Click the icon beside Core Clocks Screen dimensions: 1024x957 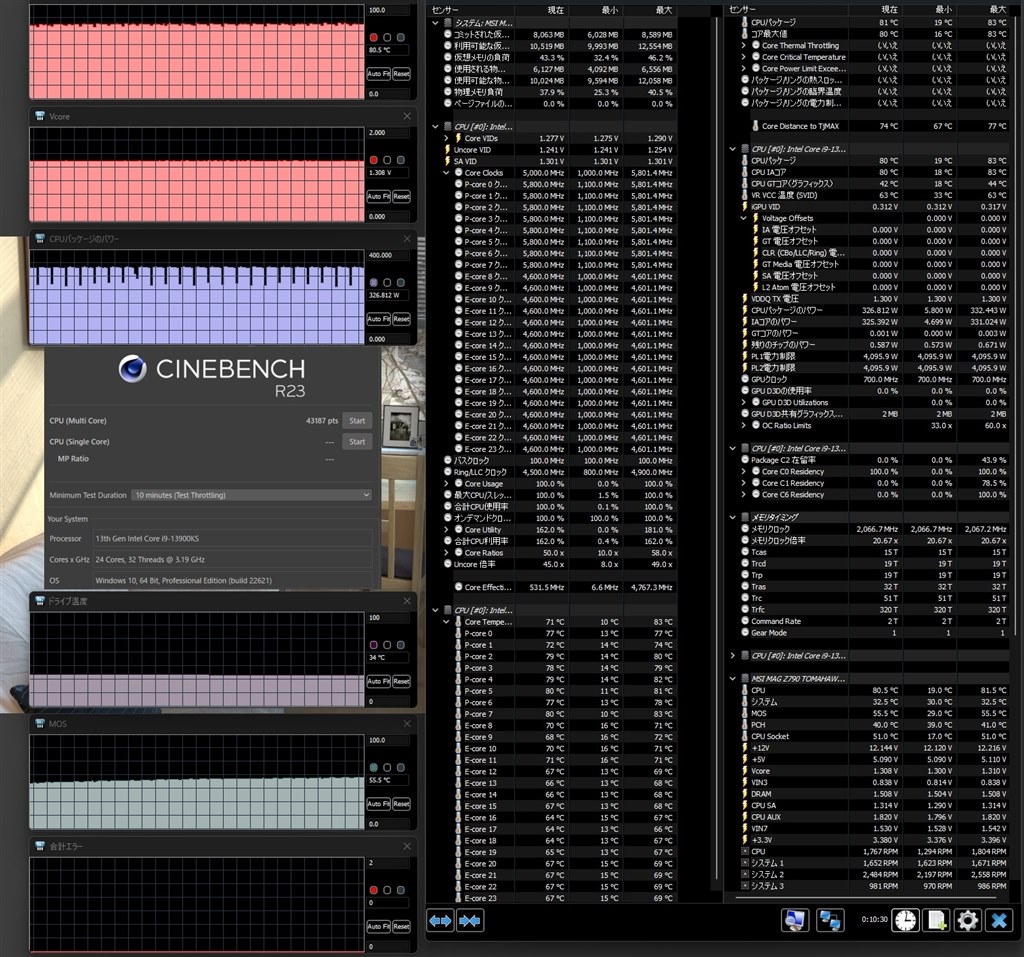[458, 173]
